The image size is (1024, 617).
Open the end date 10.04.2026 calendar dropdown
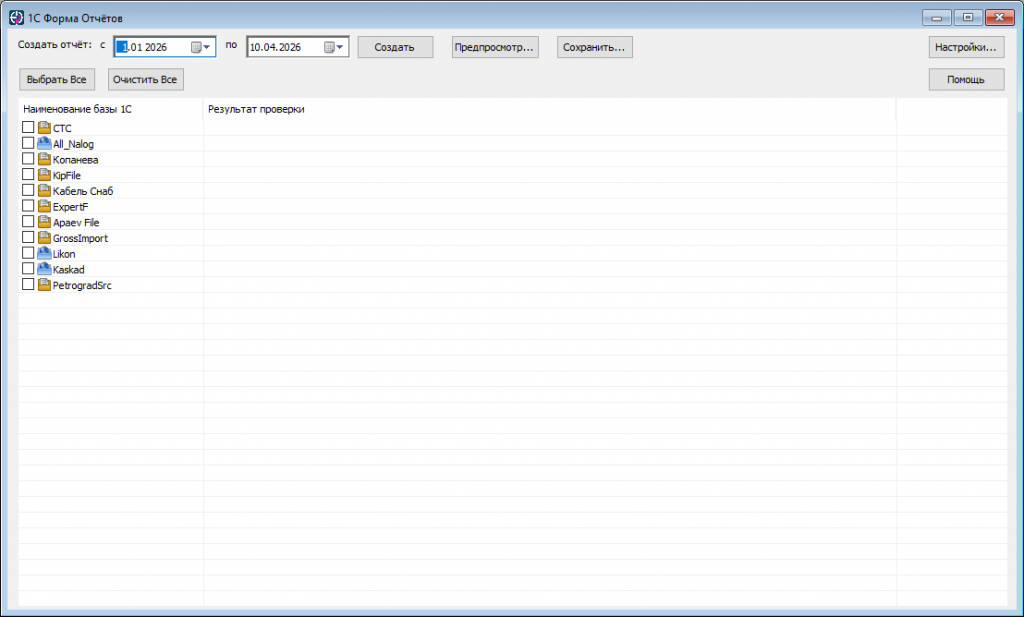click(x=334, y=47)
